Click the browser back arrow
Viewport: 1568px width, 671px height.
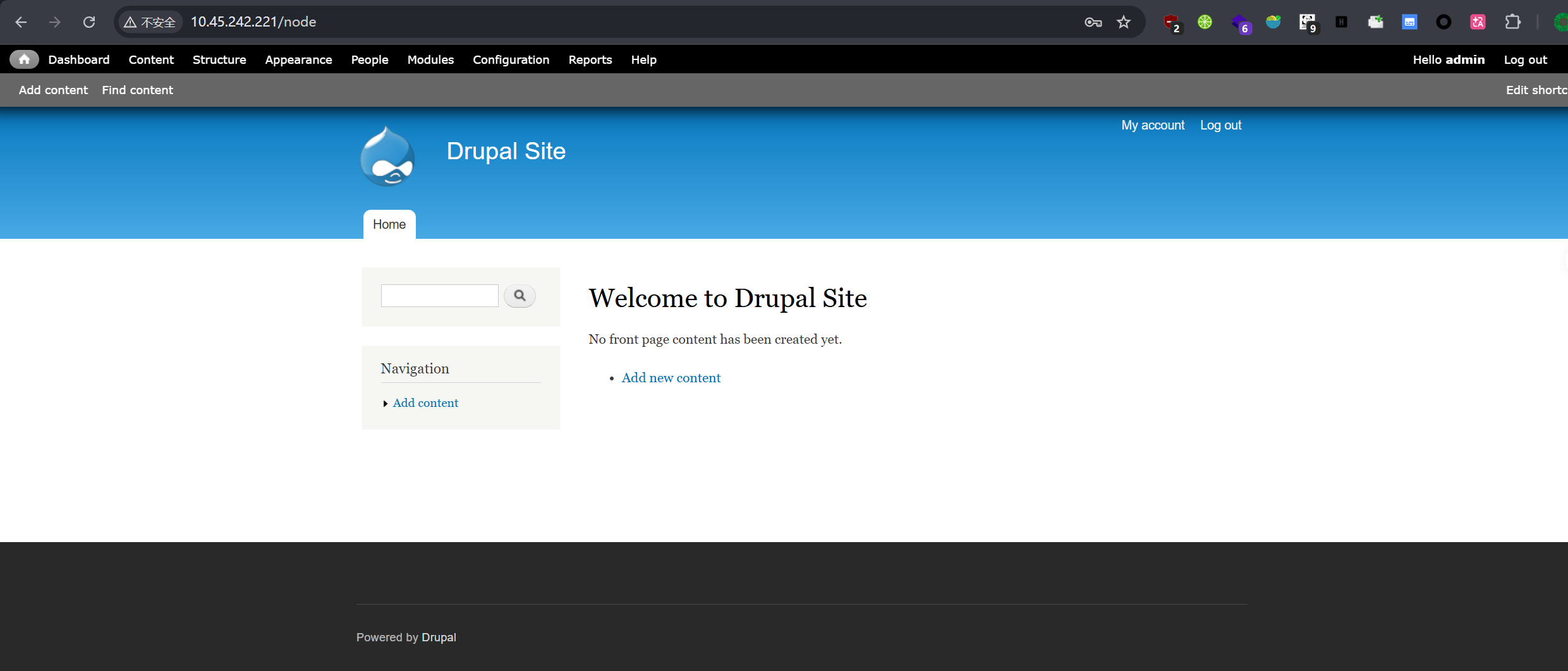tap(21, 22)
